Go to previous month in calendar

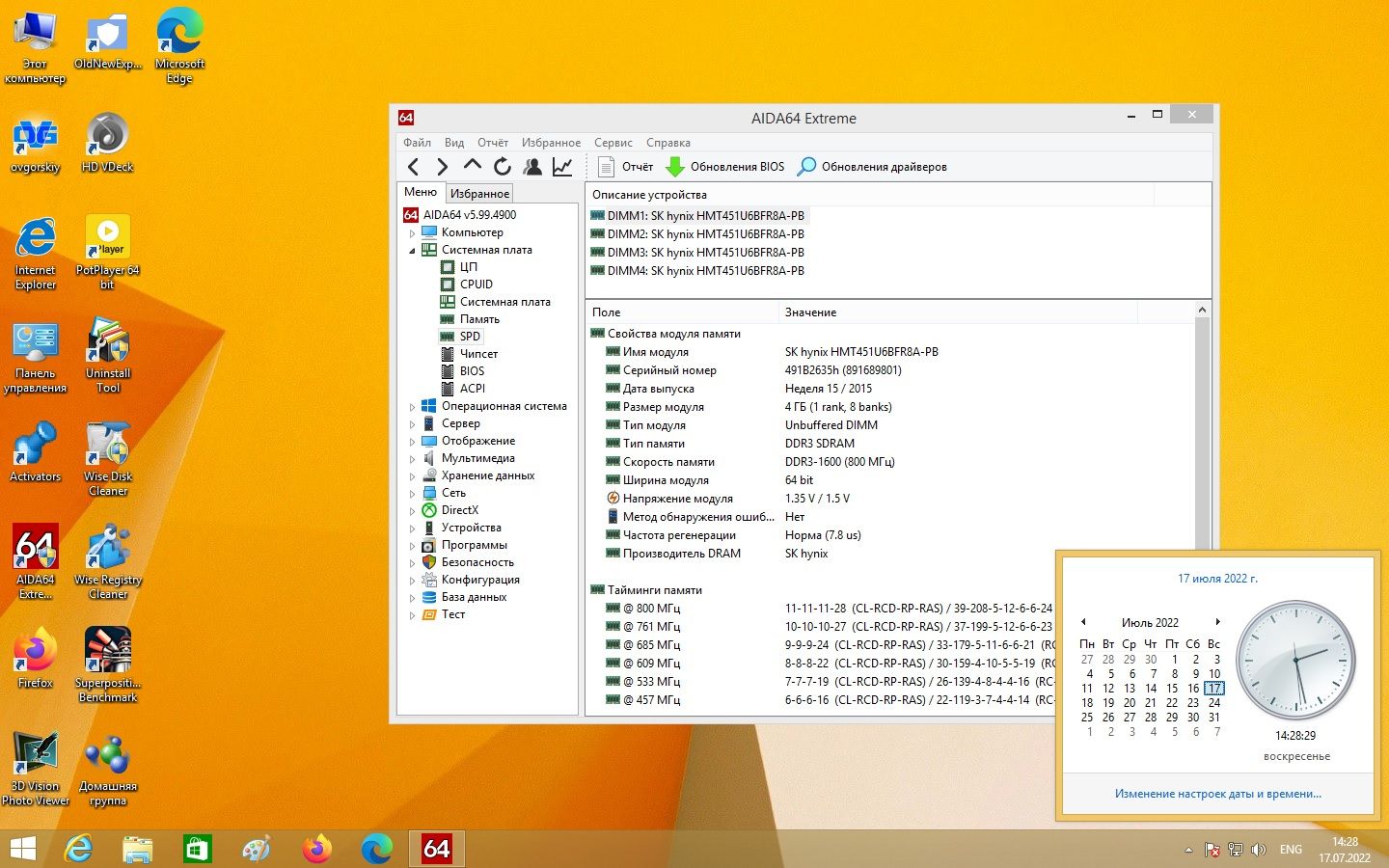tap(1083, 622)
